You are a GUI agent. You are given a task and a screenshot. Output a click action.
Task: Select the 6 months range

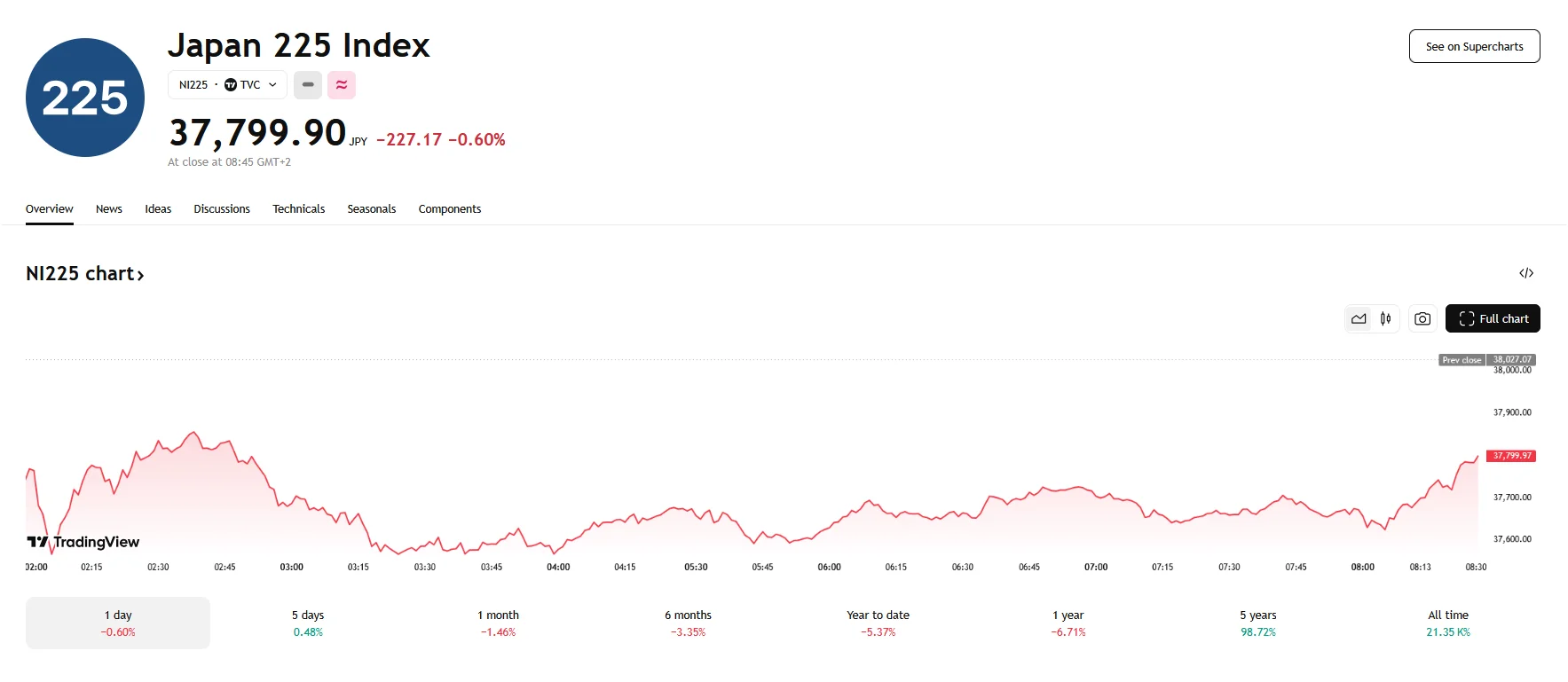pyautogui.click(x=688, y=623)
